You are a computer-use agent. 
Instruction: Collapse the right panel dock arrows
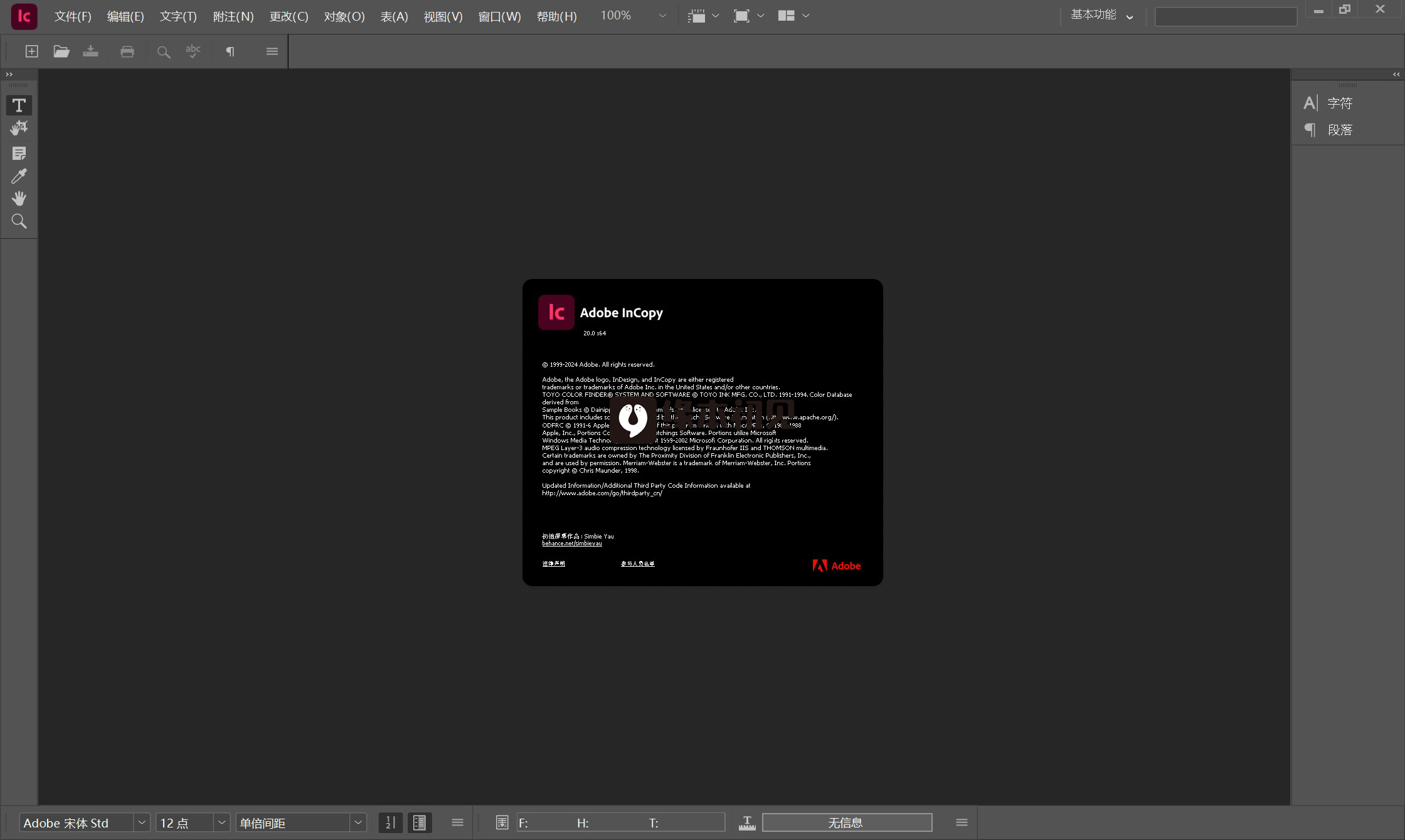[1396, 74]
